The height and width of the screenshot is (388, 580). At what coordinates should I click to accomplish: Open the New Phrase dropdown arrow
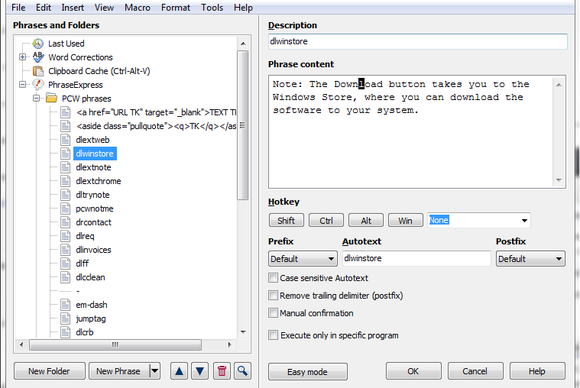coord(155,371)
